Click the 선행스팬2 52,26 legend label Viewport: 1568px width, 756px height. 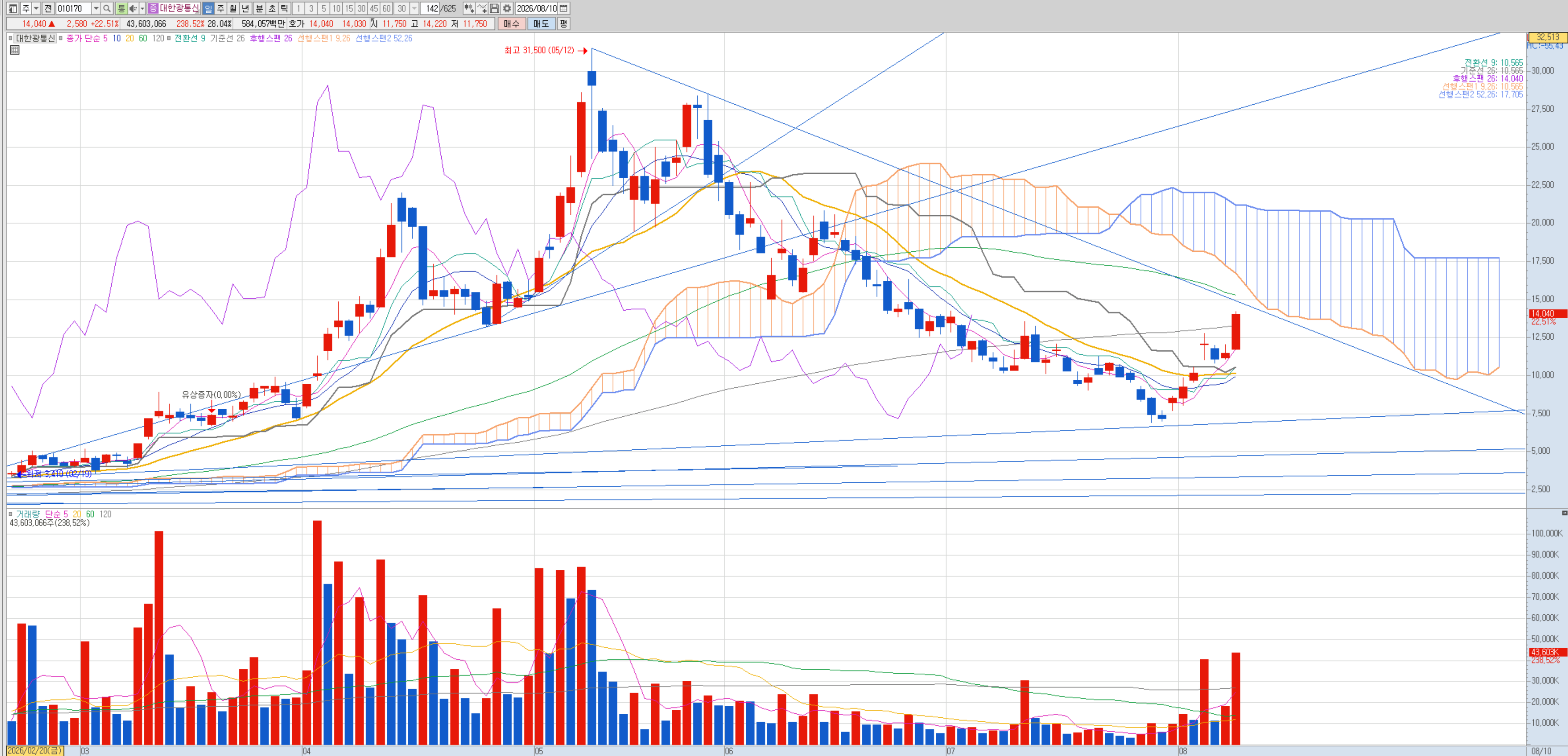384,38
